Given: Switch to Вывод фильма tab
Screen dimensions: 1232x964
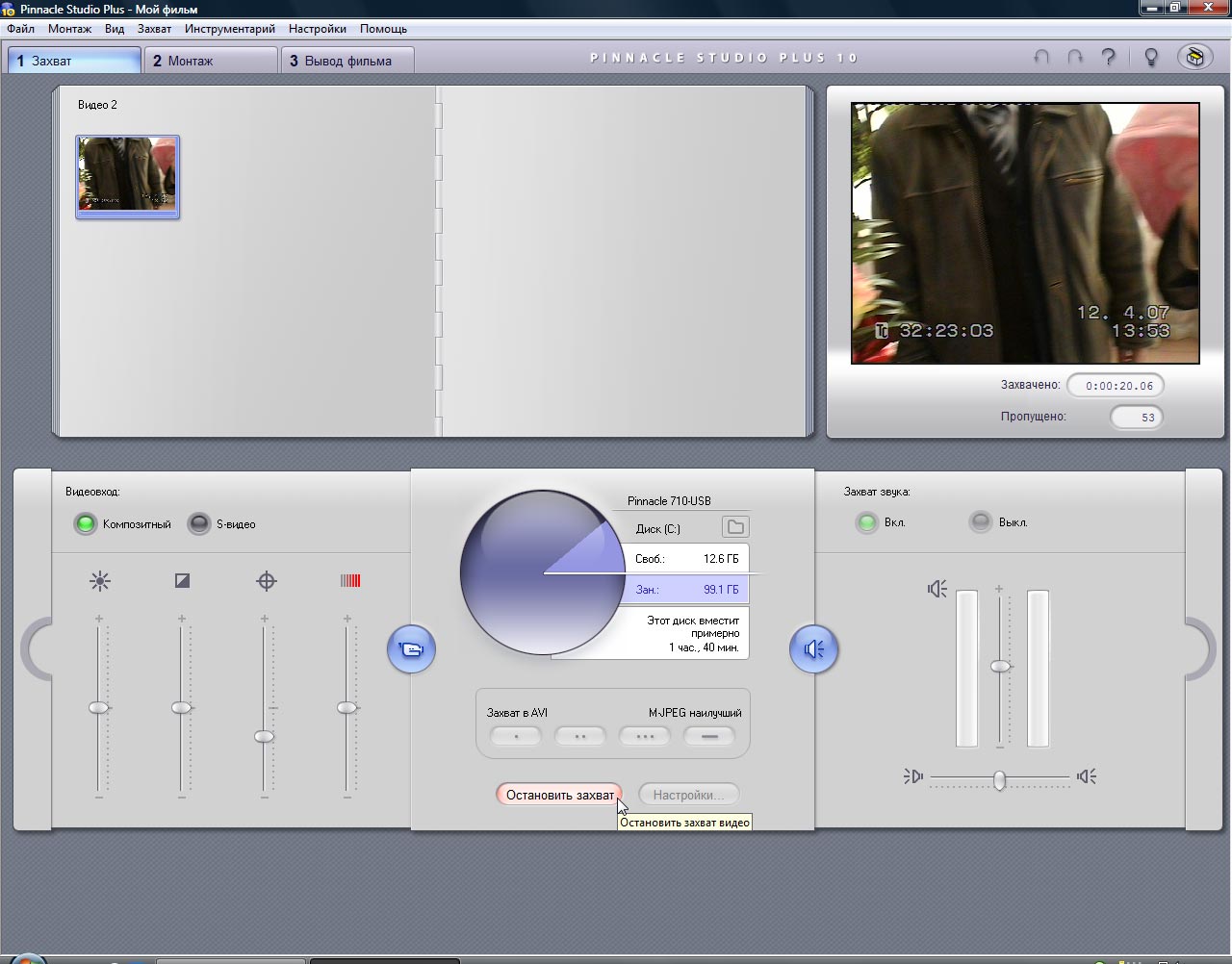Looking at the screenshot, I should coord(347,61).
